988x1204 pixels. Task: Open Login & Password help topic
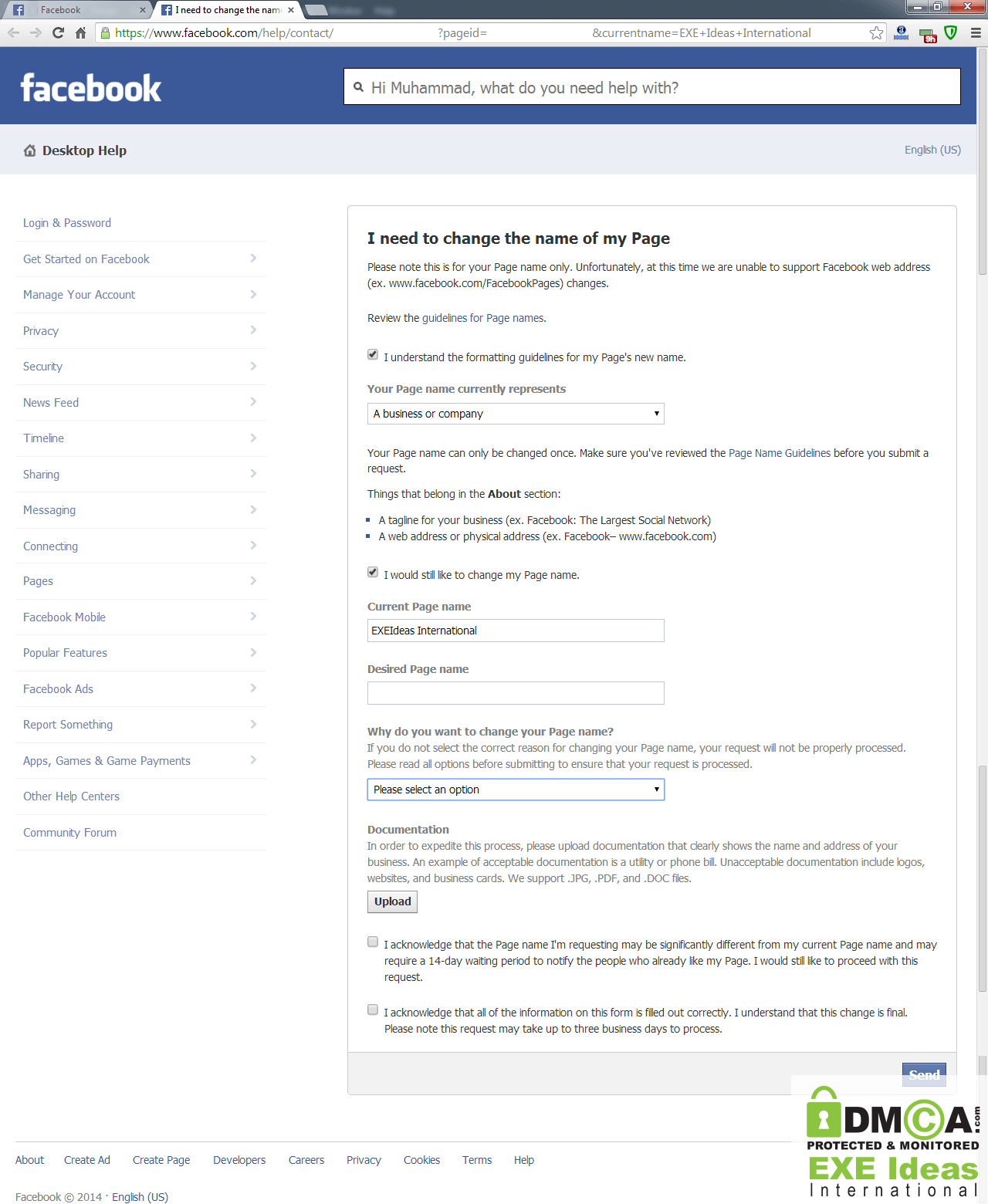pyautogui.click(x=67, y=223)
